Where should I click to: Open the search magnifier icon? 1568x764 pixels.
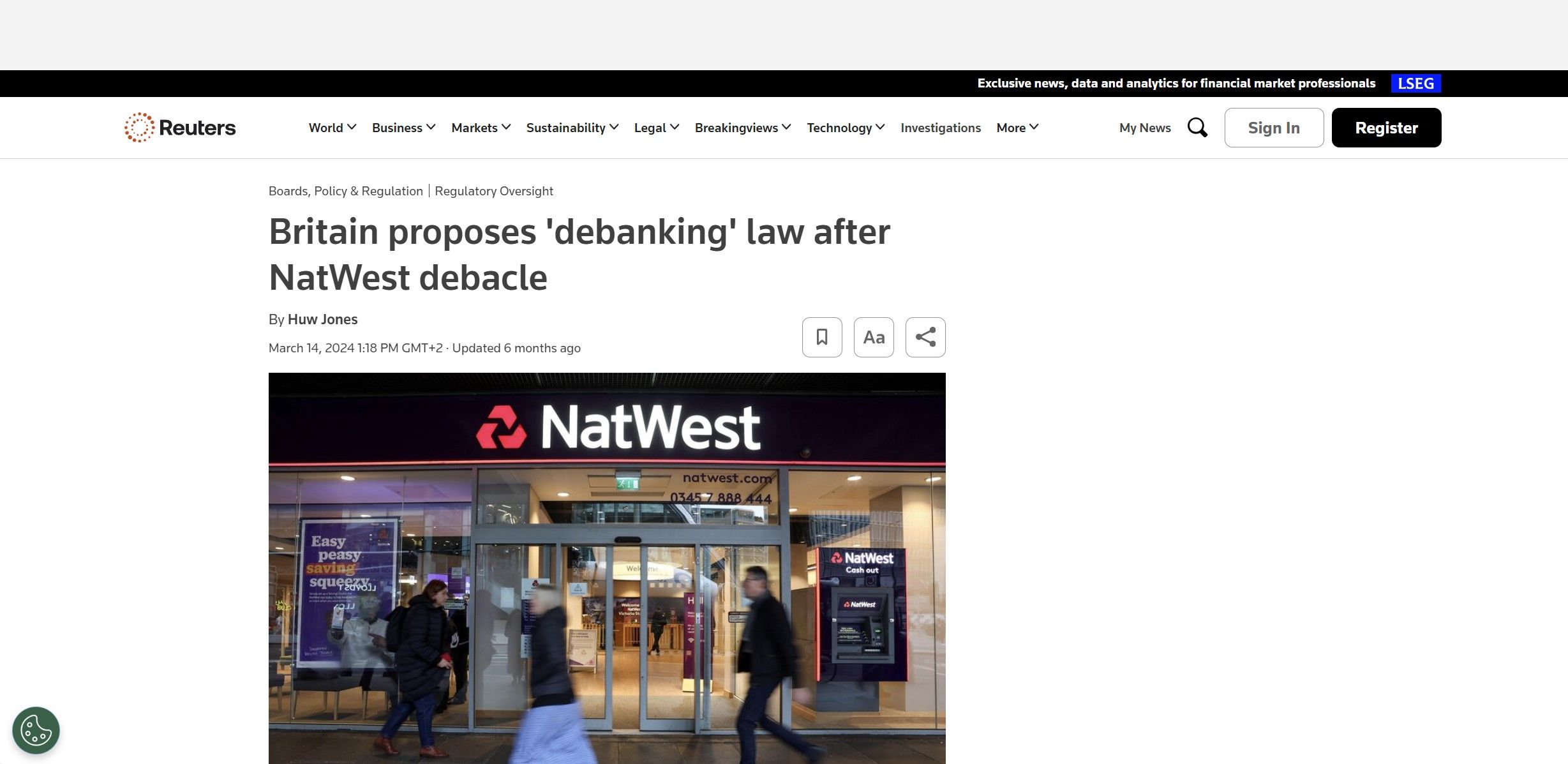(x=1197, y=128)
